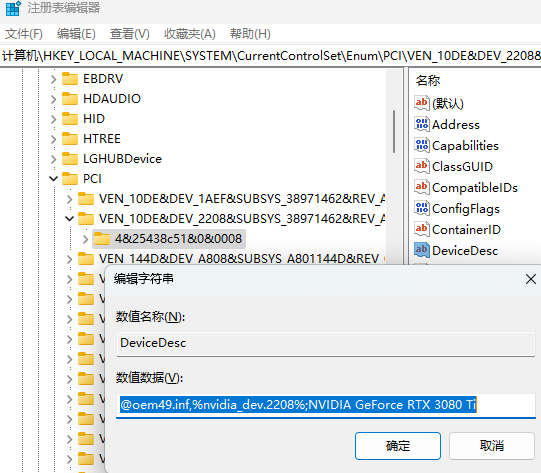Click the 数值数据 value data field

326,405
